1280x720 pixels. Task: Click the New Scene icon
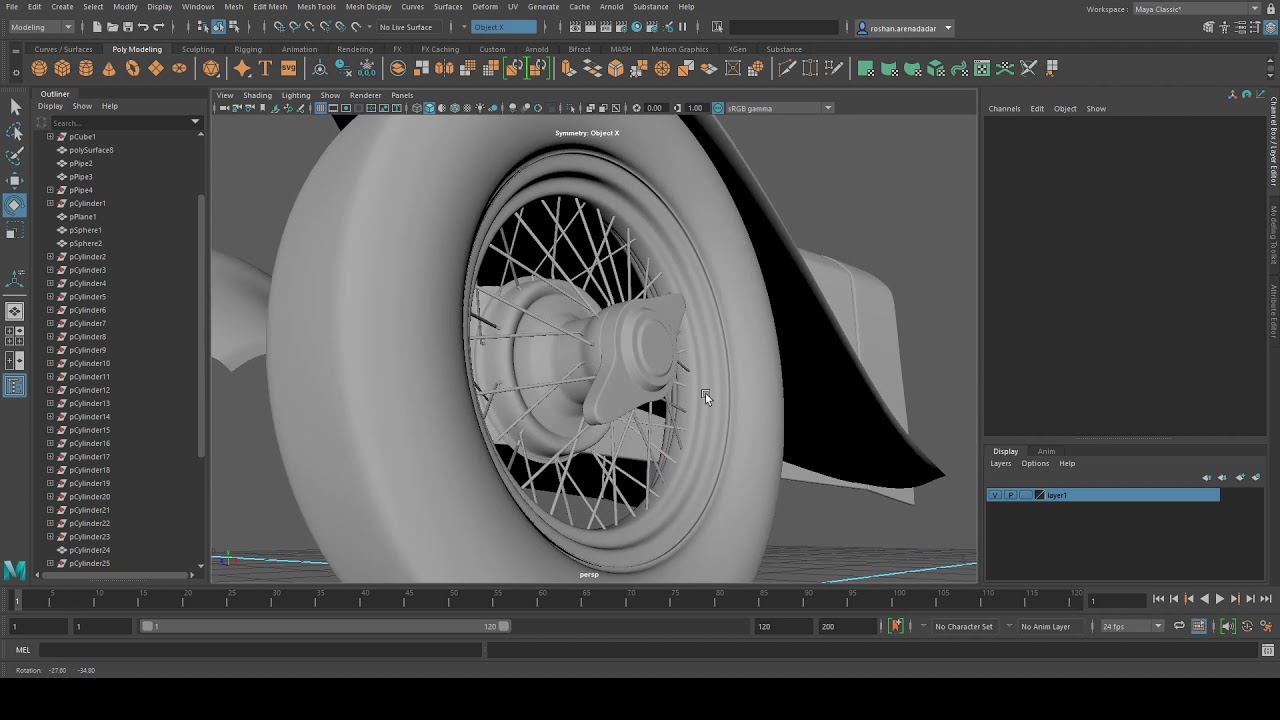(x=96, y=27)
